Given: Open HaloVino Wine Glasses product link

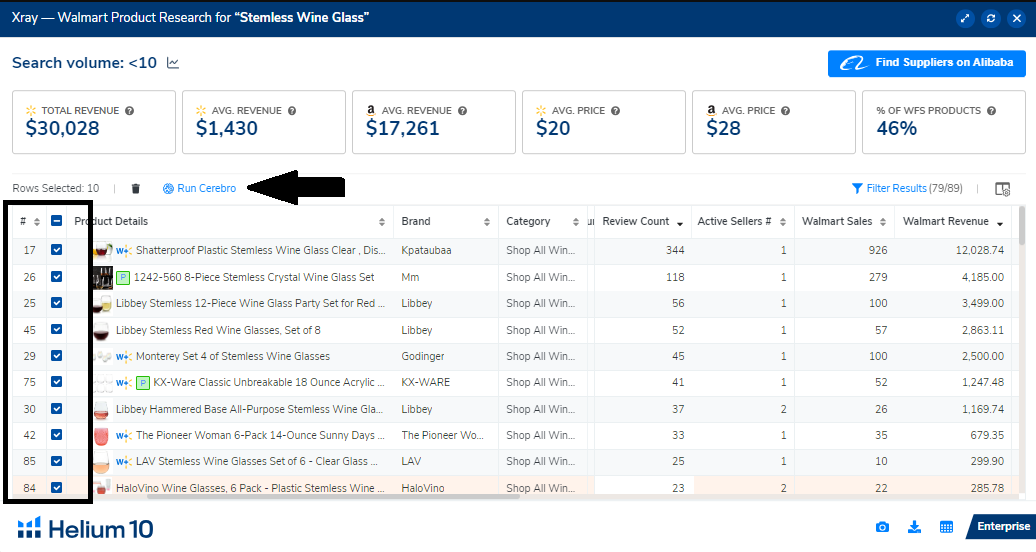Looking at the screenshot, I should 250,488.
